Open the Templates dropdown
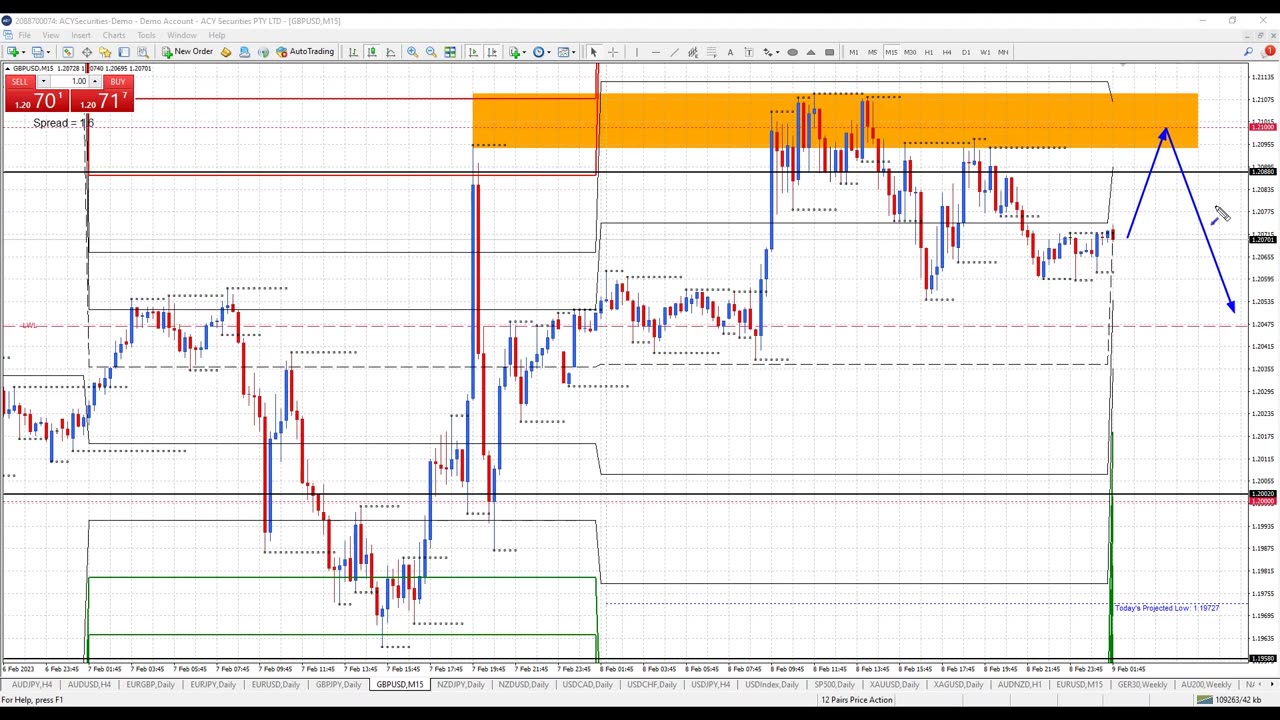Viewport: 1280px width, 720px height. 566,52
